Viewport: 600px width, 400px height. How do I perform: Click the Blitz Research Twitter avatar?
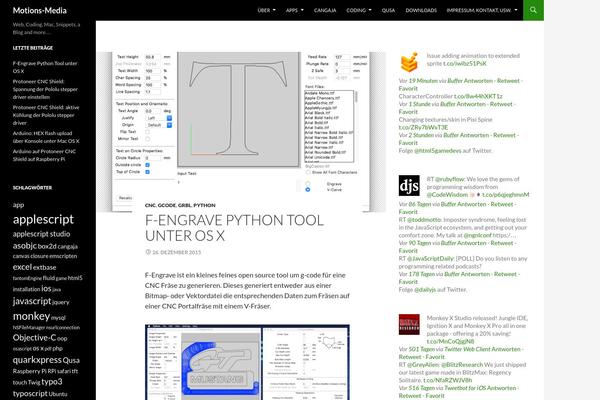[409, 325]
